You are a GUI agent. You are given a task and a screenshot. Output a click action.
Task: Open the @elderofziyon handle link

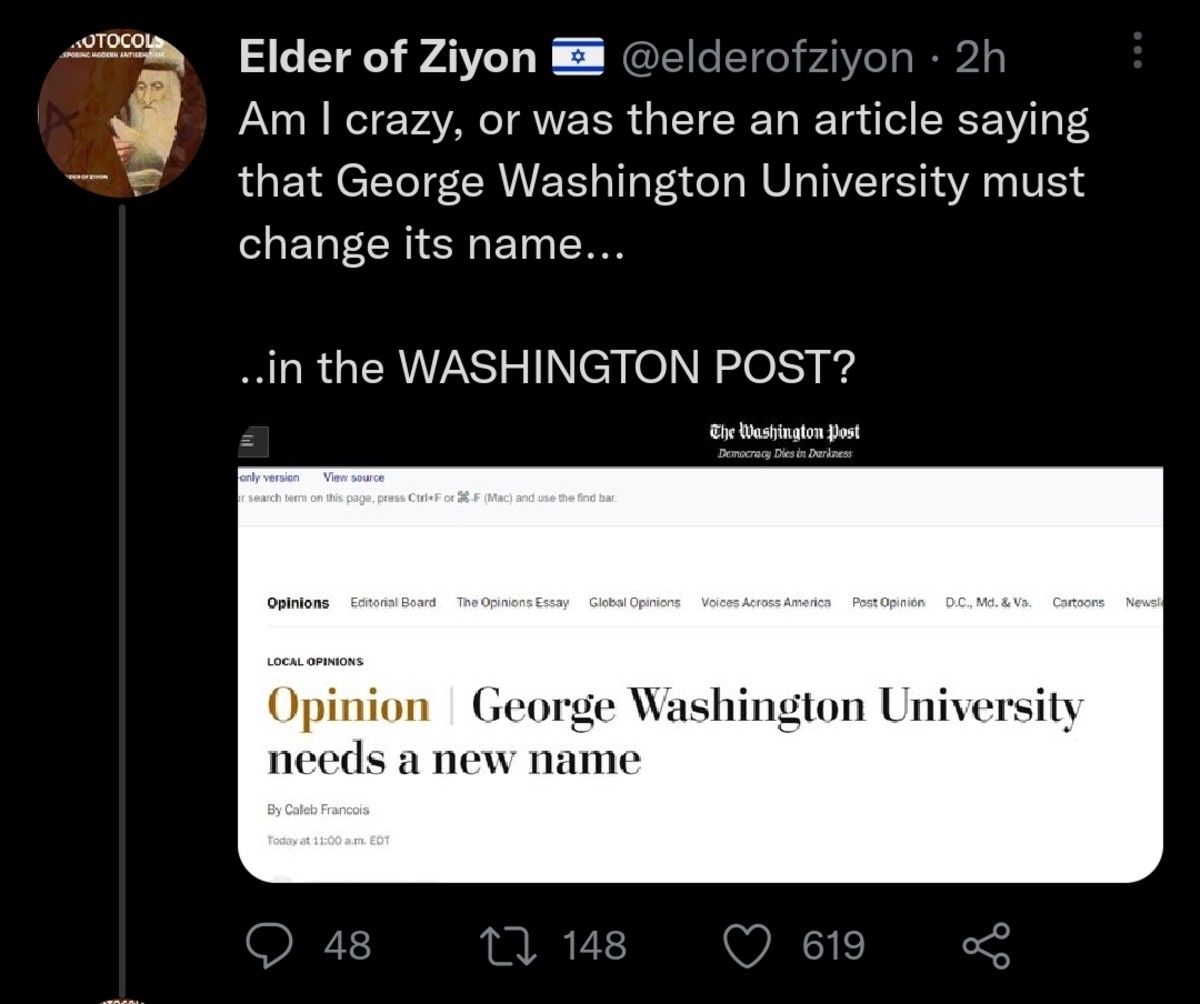(768, 58)
